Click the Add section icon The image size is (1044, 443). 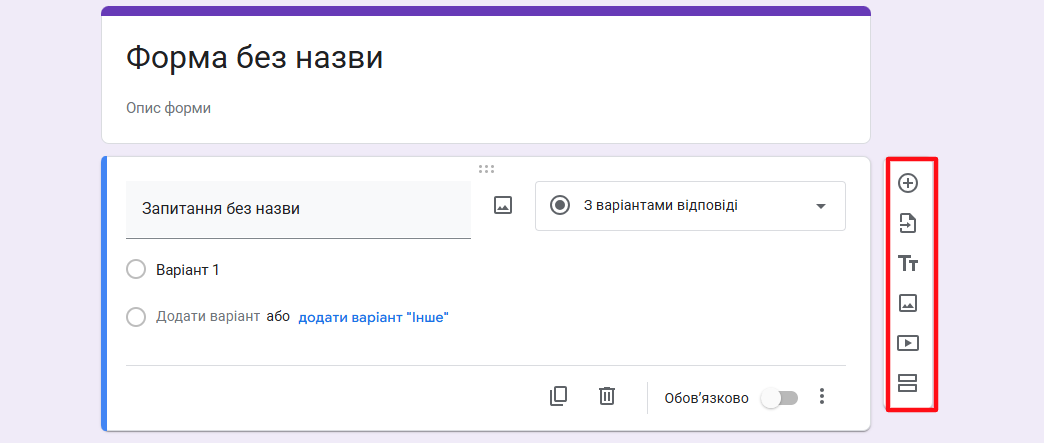pos(907,383)
